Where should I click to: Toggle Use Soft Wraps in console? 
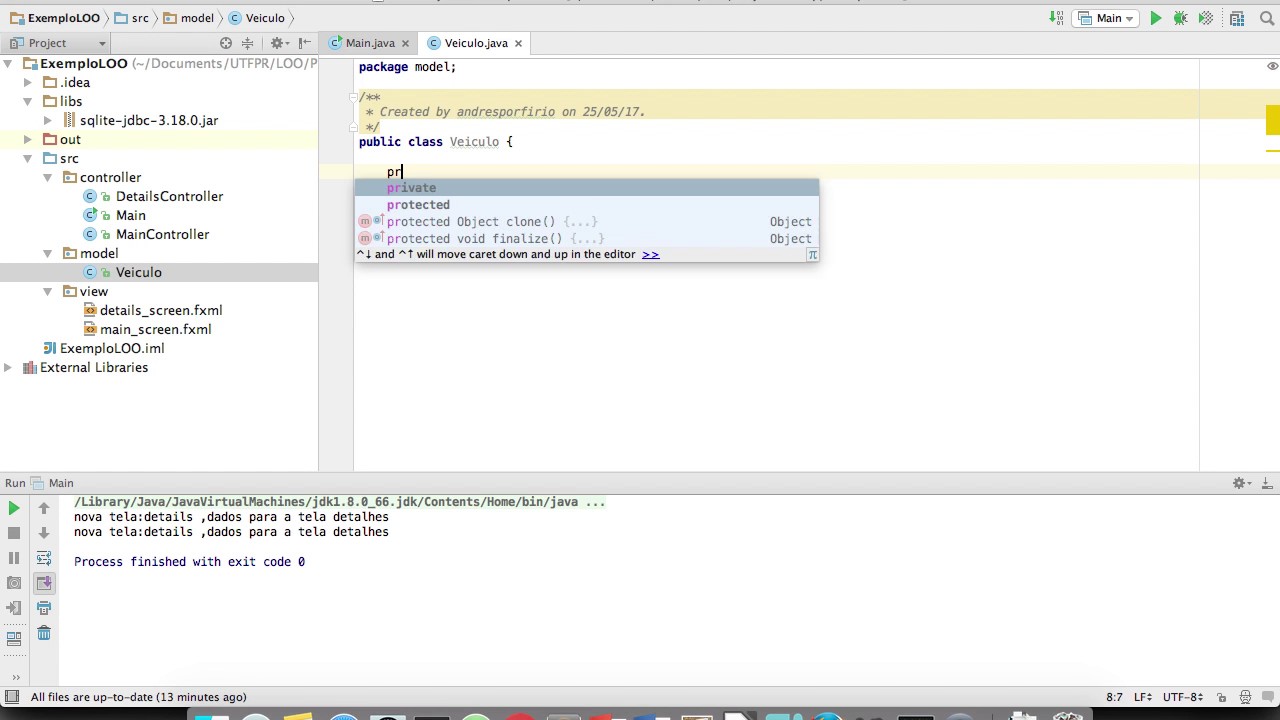coord(44,558)
